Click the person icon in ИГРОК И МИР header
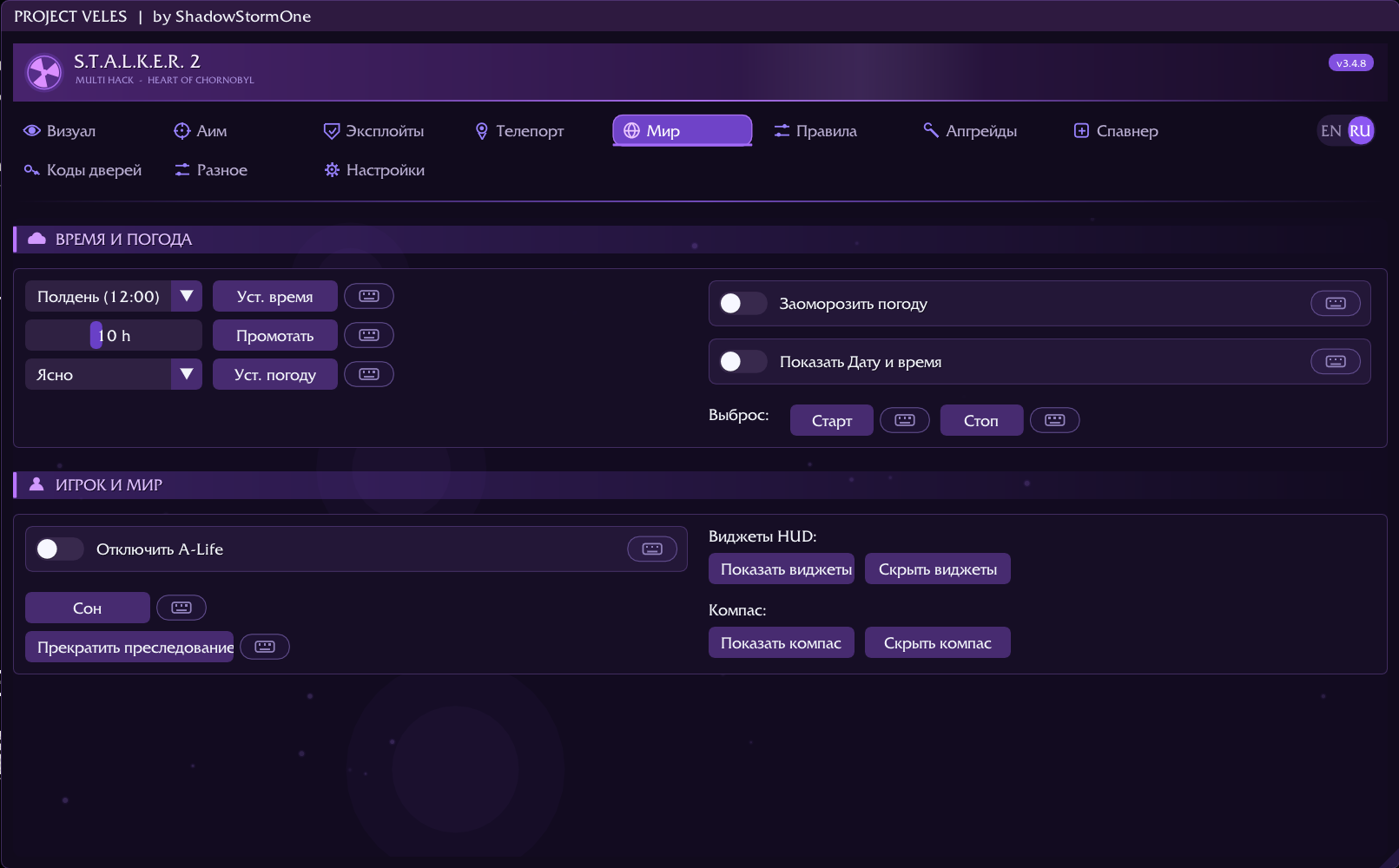 point(36,484)
